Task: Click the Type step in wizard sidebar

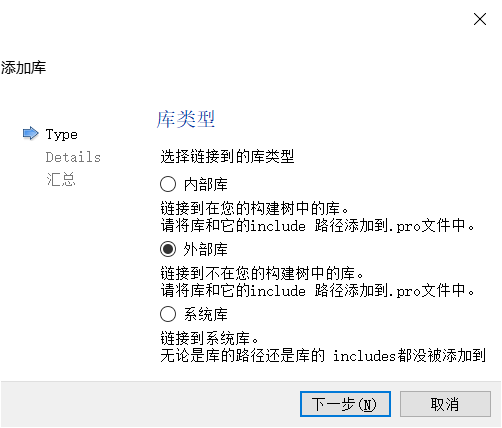Action: tap(62, 134)
